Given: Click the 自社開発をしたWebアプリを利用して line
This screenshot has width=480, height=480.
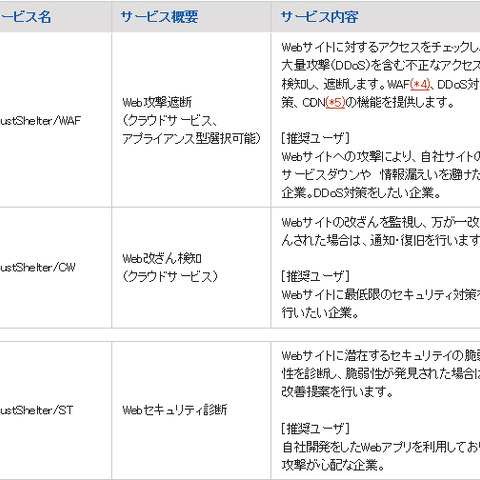Looking at the screenshot, I should point(380,447).
